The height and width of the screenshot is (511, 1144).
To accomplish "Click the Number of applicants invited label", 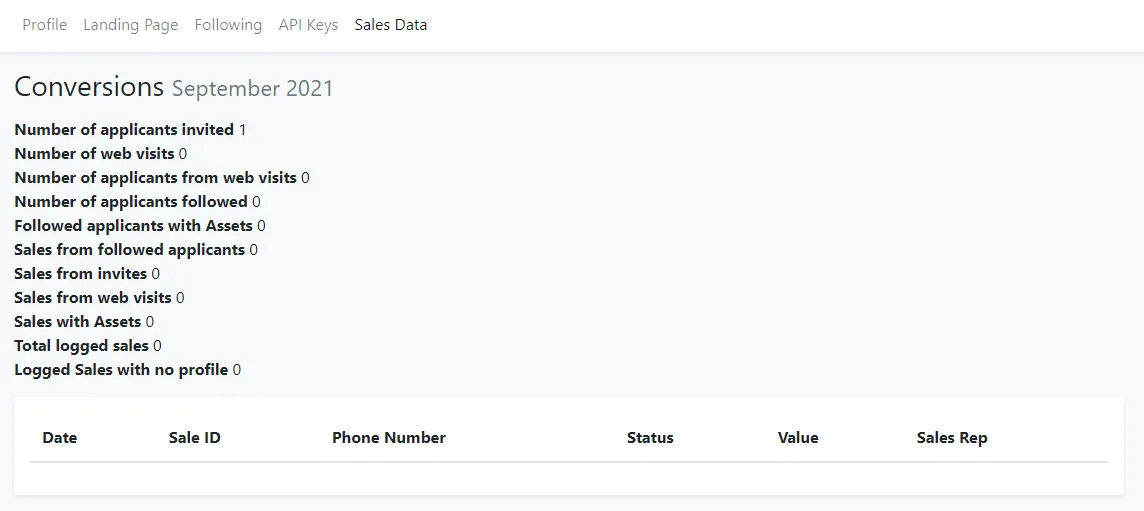I will tap(124, 130).
